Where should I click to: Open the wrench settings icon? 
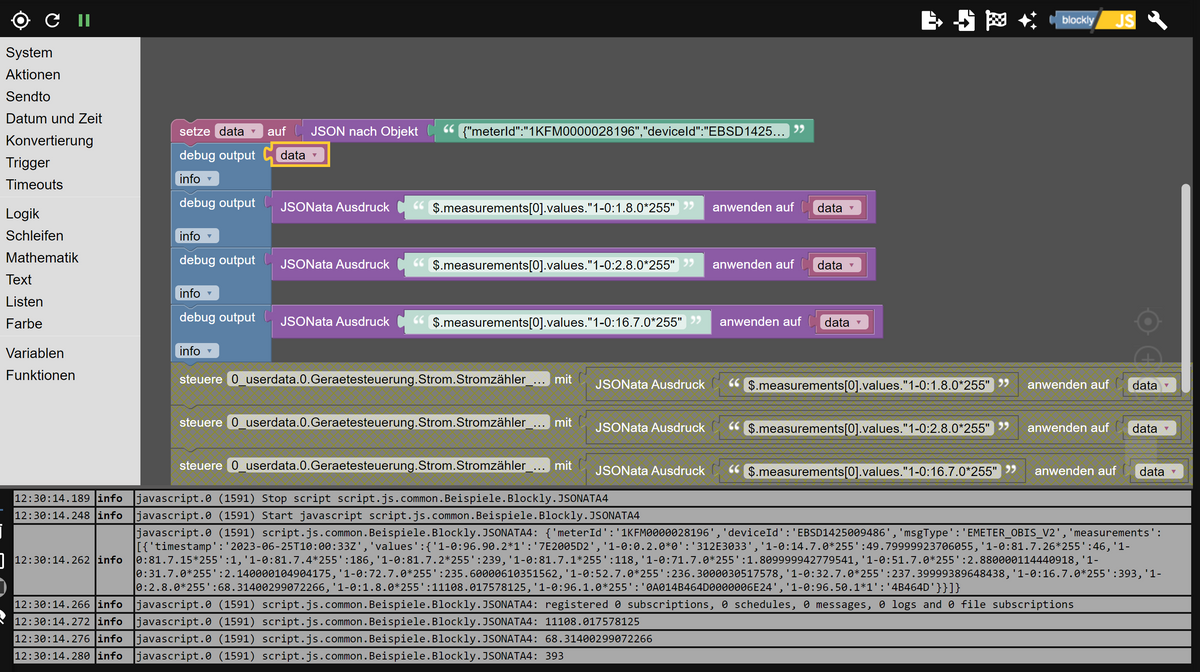point(1158,20)
